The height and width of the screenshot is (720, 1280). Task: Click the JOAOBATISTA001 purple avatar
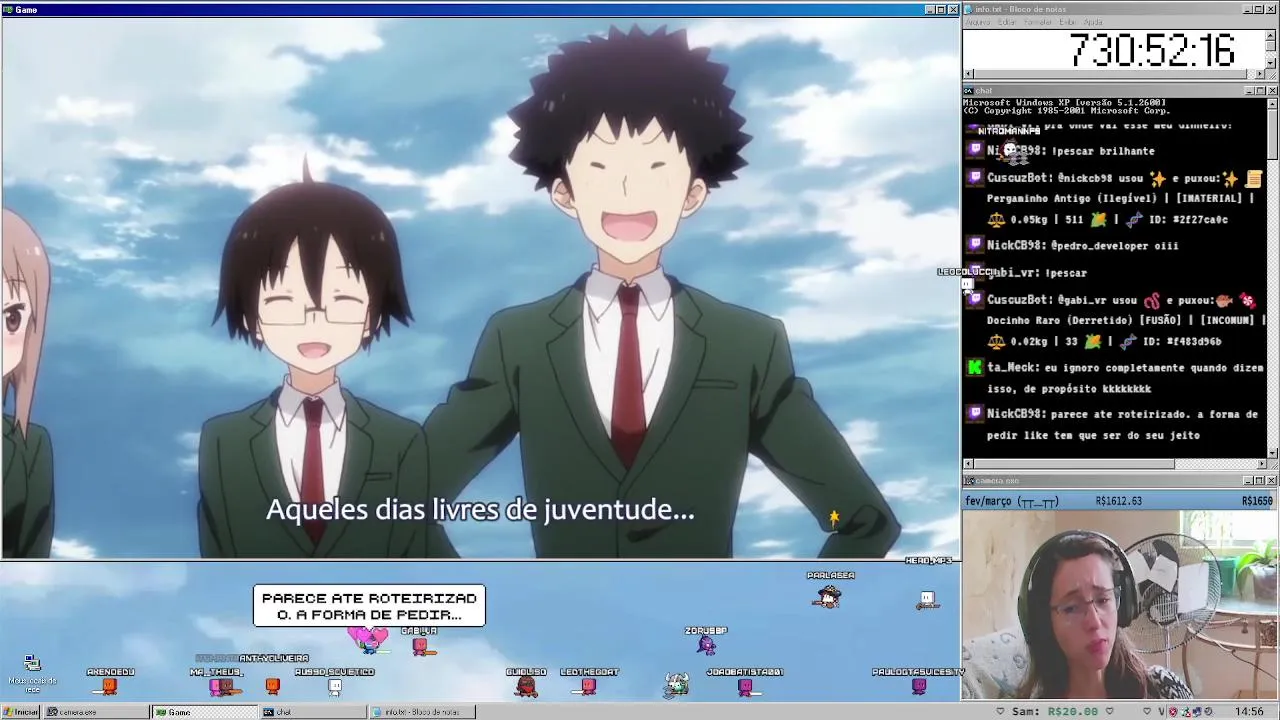(745, 686)
